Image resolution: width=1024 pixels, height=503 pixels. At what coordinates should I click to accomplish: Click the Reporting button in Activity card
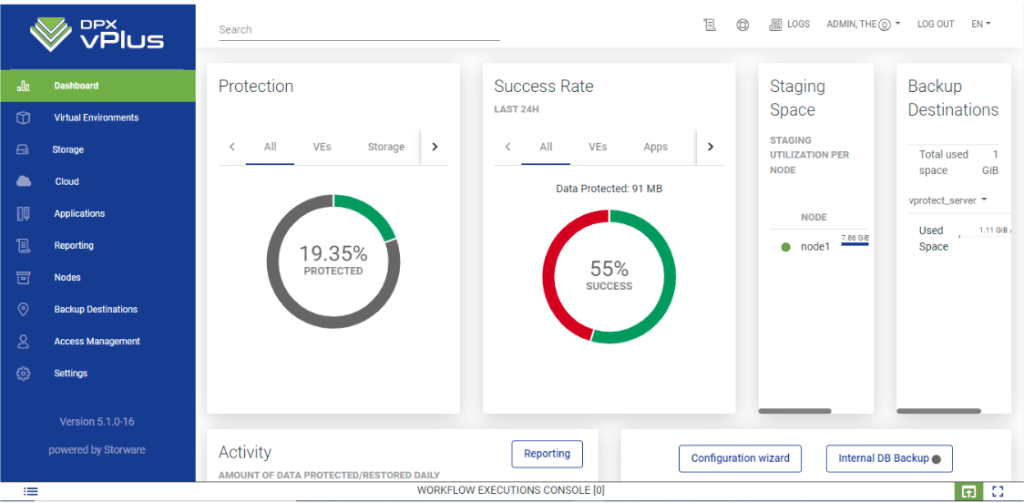(x=547, y=454)
